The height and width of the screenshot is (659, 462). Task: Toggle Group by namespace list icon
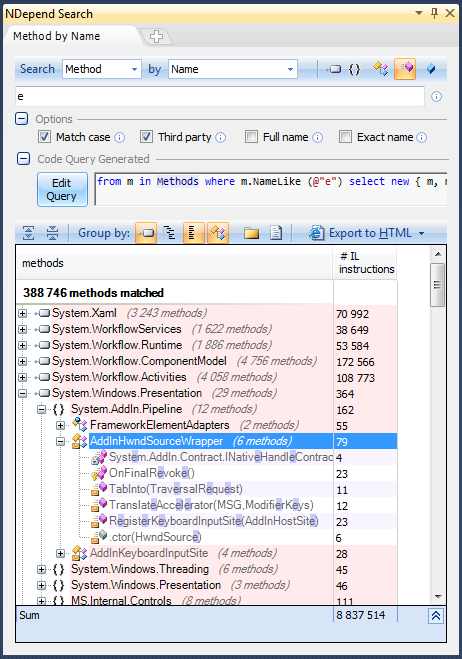click(193, 233)
